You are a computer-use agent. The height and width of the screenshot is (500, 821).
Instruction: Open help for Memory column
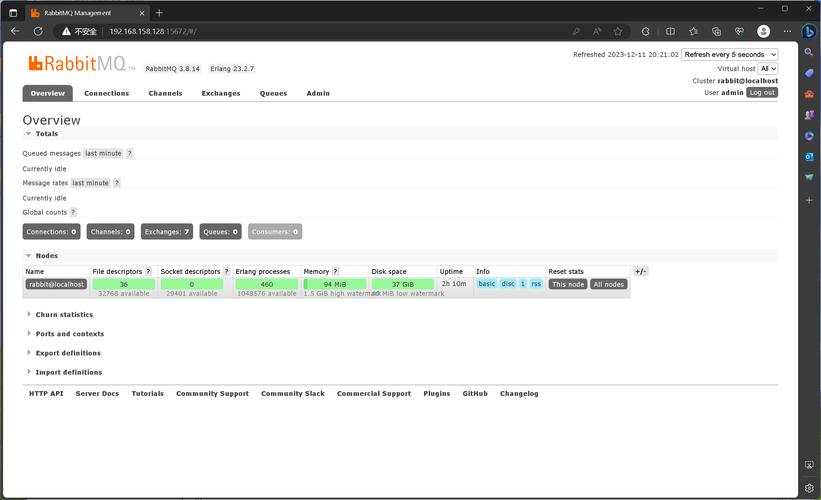tap(335, 271)
